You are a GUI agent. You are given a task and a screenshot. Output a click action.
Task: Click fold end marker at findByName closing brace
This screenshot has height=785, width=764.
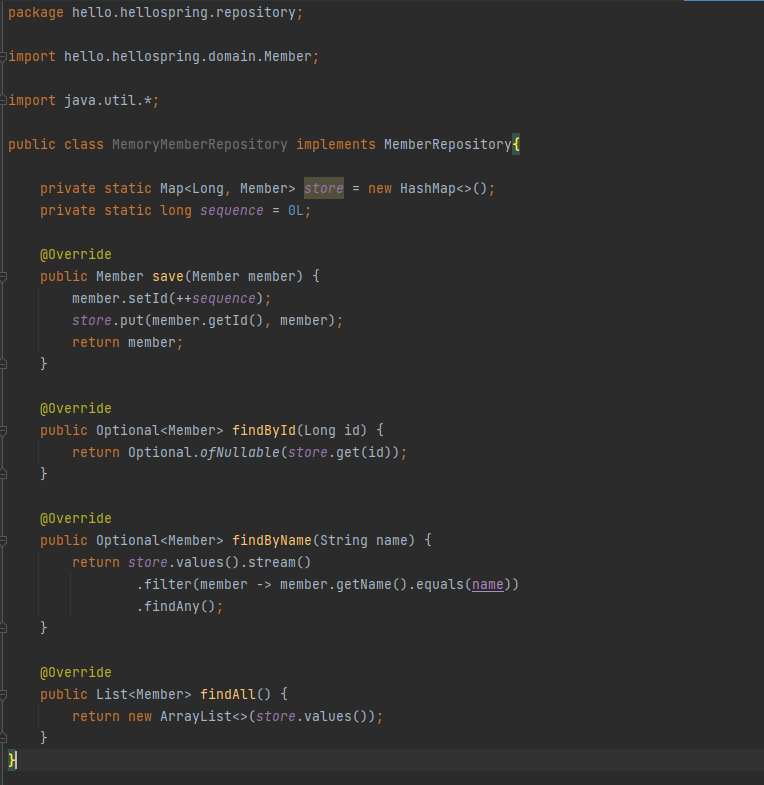tap(3, 628)
